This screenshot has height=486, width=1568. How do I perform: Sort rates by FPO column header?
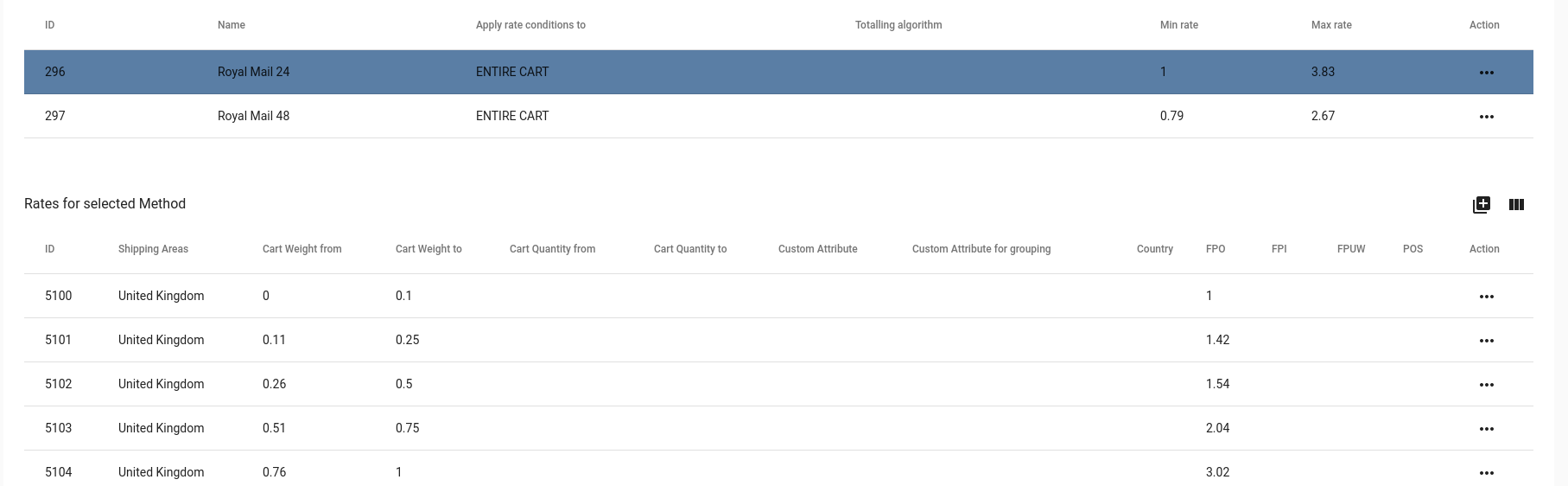[1216, 249]
